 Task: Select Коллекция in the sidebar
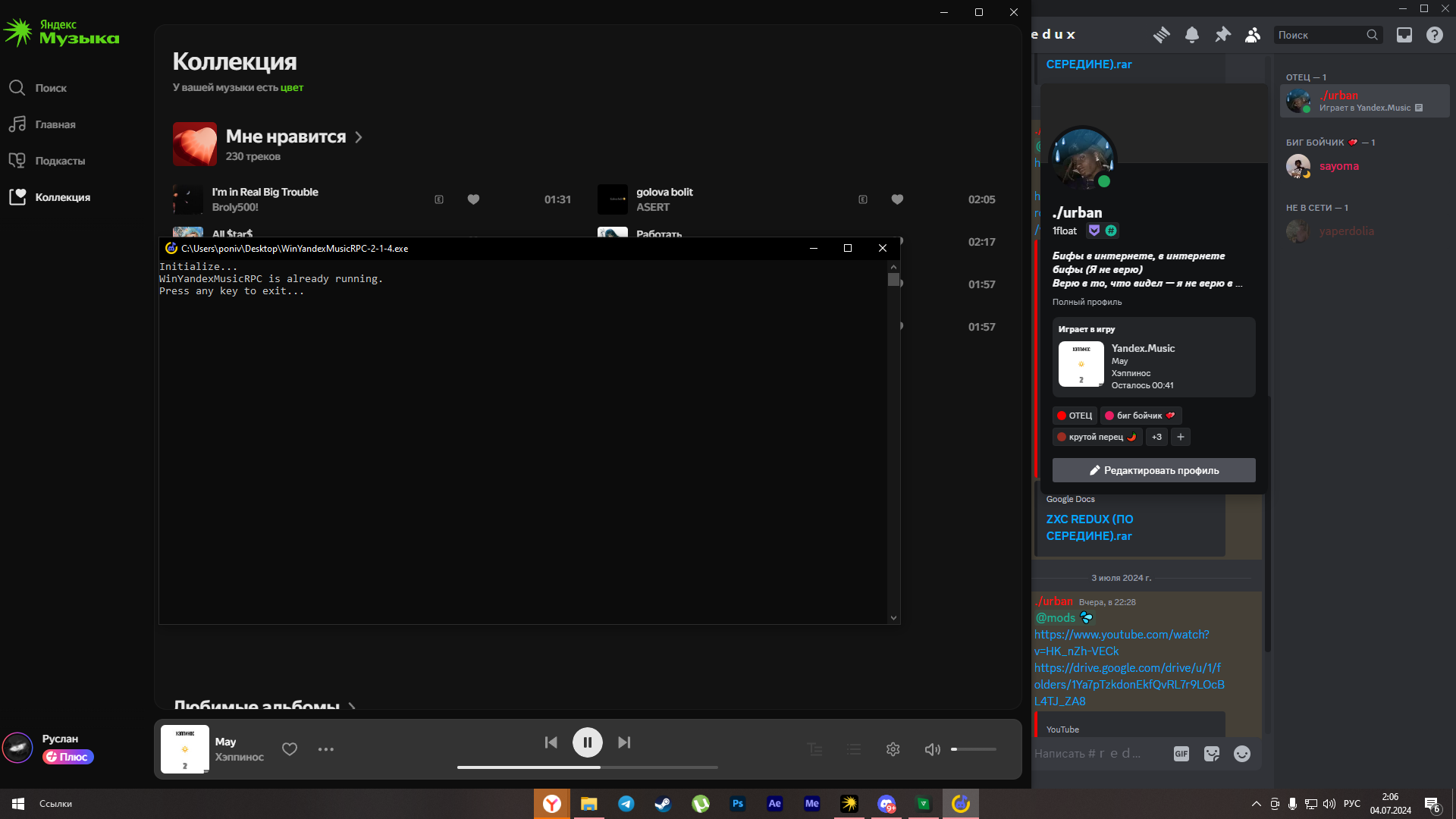[50, 197]
